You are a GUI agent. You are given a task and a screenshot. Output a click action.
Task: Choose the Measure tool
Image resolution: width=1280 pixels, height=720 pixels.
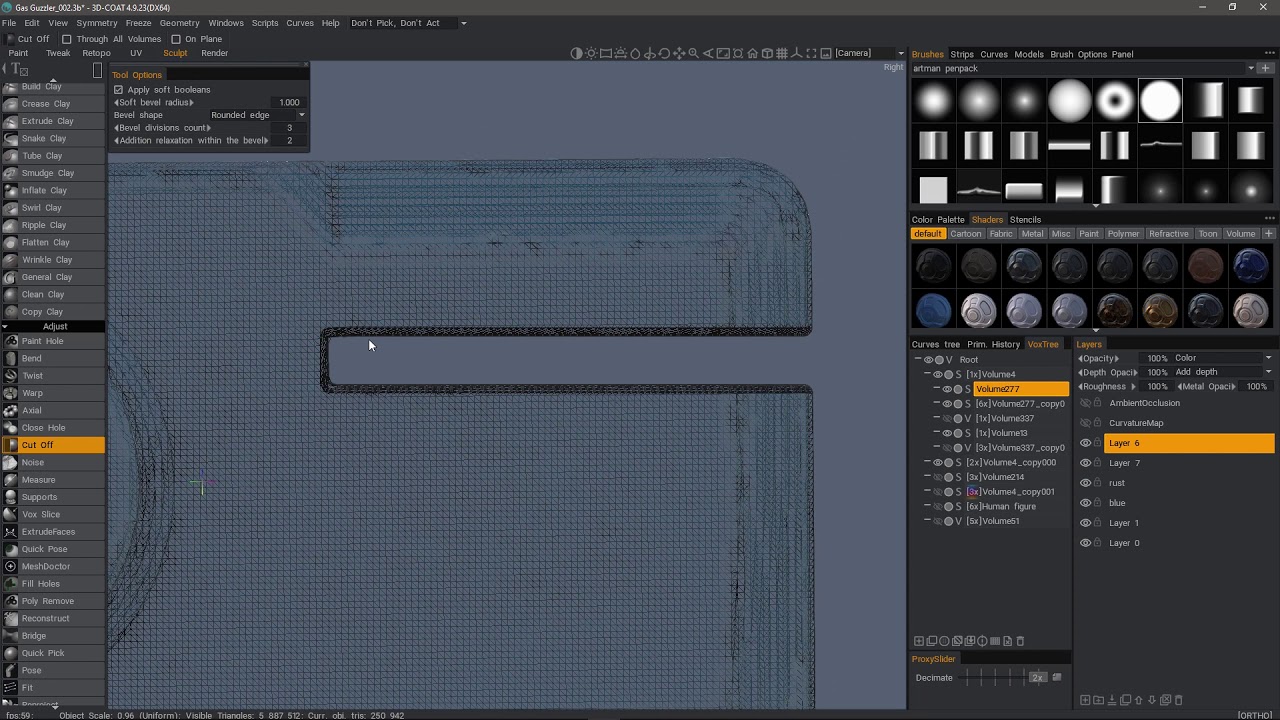tap(52, 480)
